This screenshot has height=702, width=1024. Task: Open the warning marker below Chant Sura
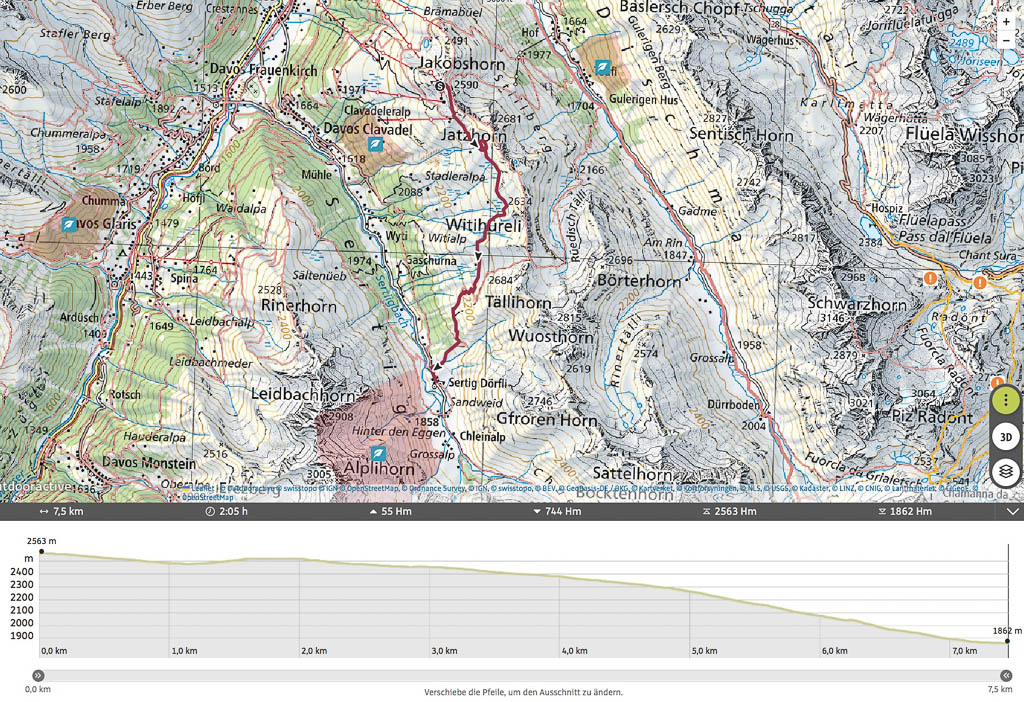tap(980, 283)
